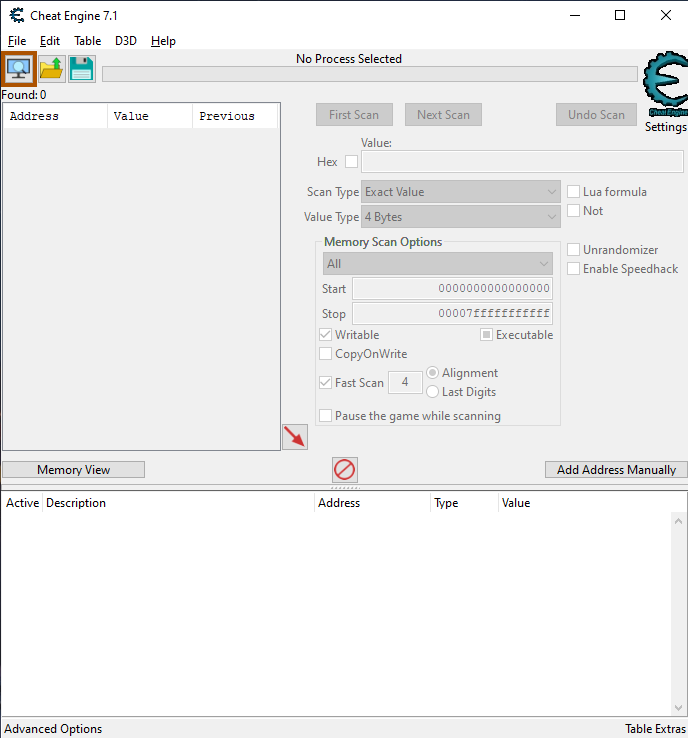The width and height of the screenshot is (688, 738).
Task: Click the Undo Scan button
Action: click(596, 115)
